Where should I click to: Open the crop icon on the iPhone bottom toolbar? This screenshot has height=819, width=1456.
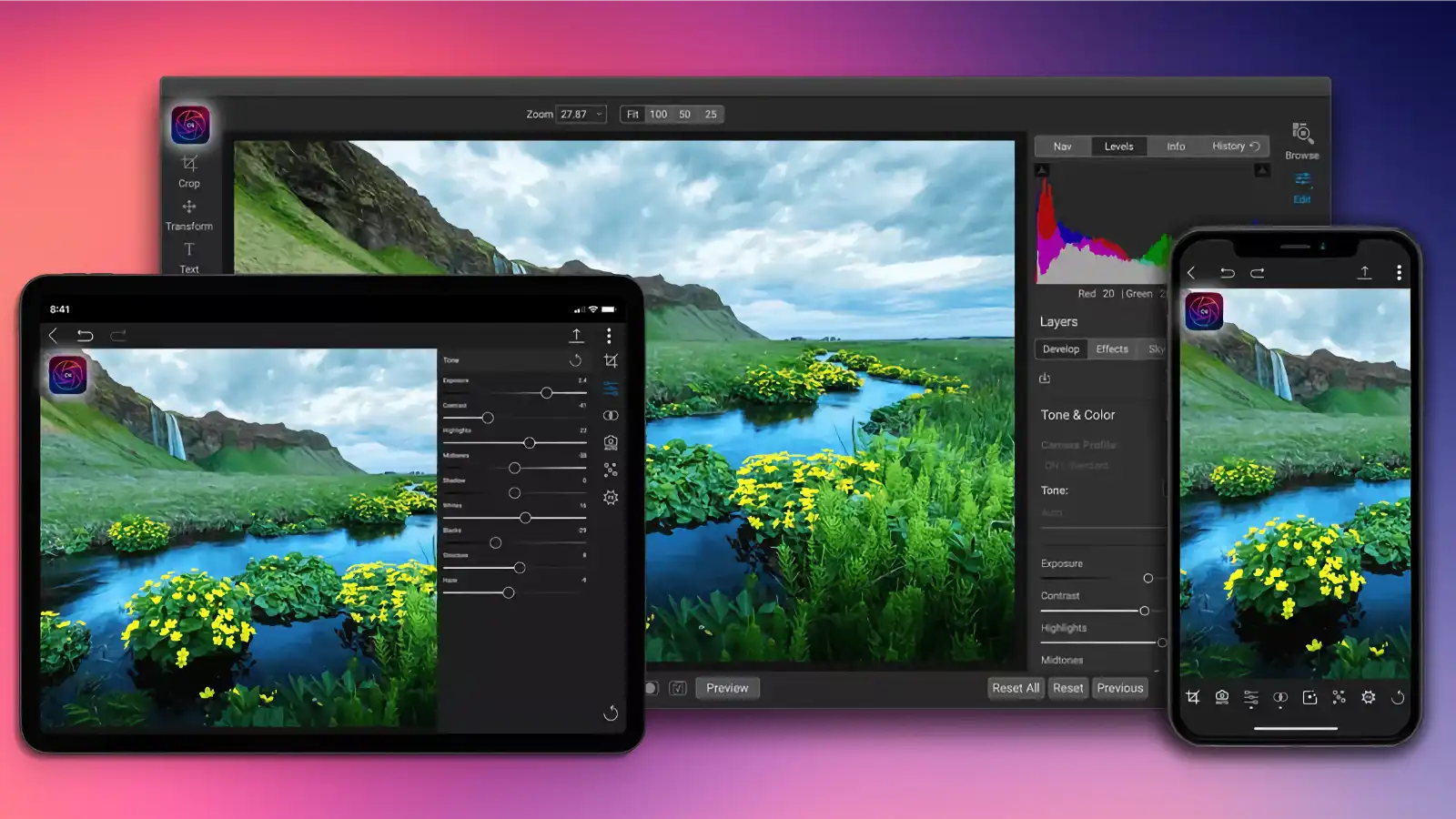1192,697
